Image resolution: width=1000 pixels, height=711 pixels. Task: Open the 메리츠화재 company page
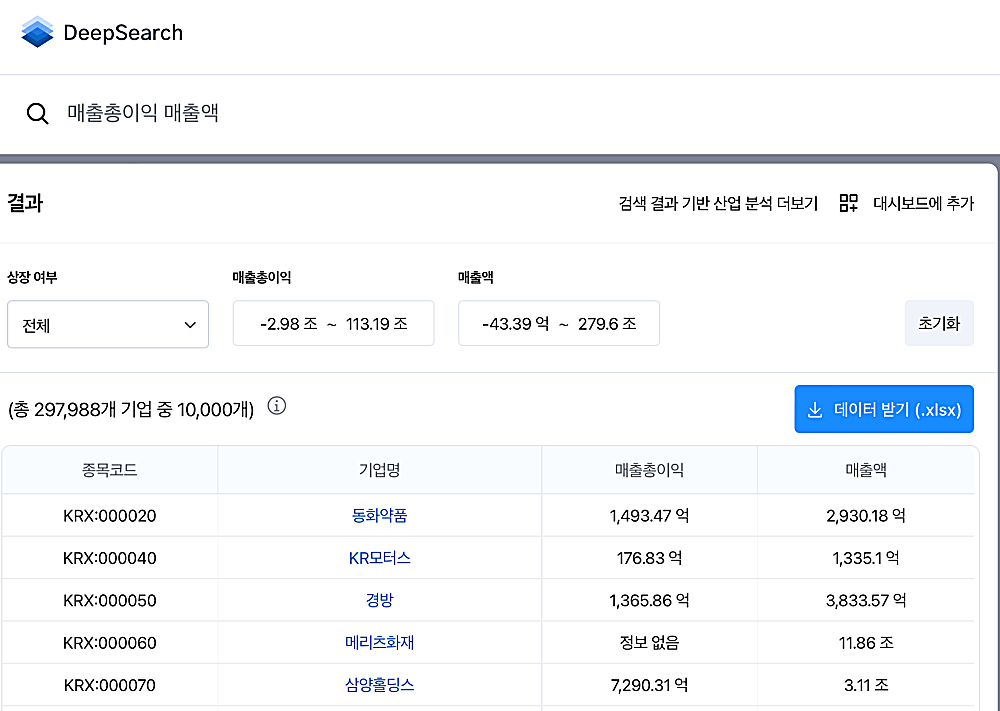click(380, 643)
